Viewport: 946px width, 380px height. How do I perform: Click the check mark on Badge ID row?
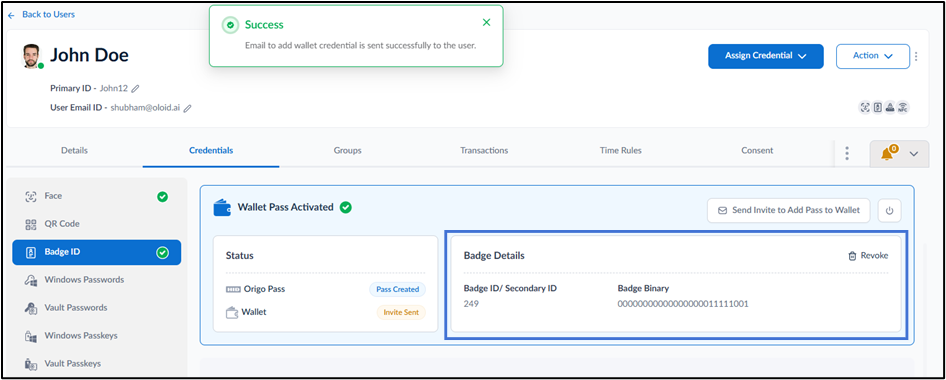point(162,253)
